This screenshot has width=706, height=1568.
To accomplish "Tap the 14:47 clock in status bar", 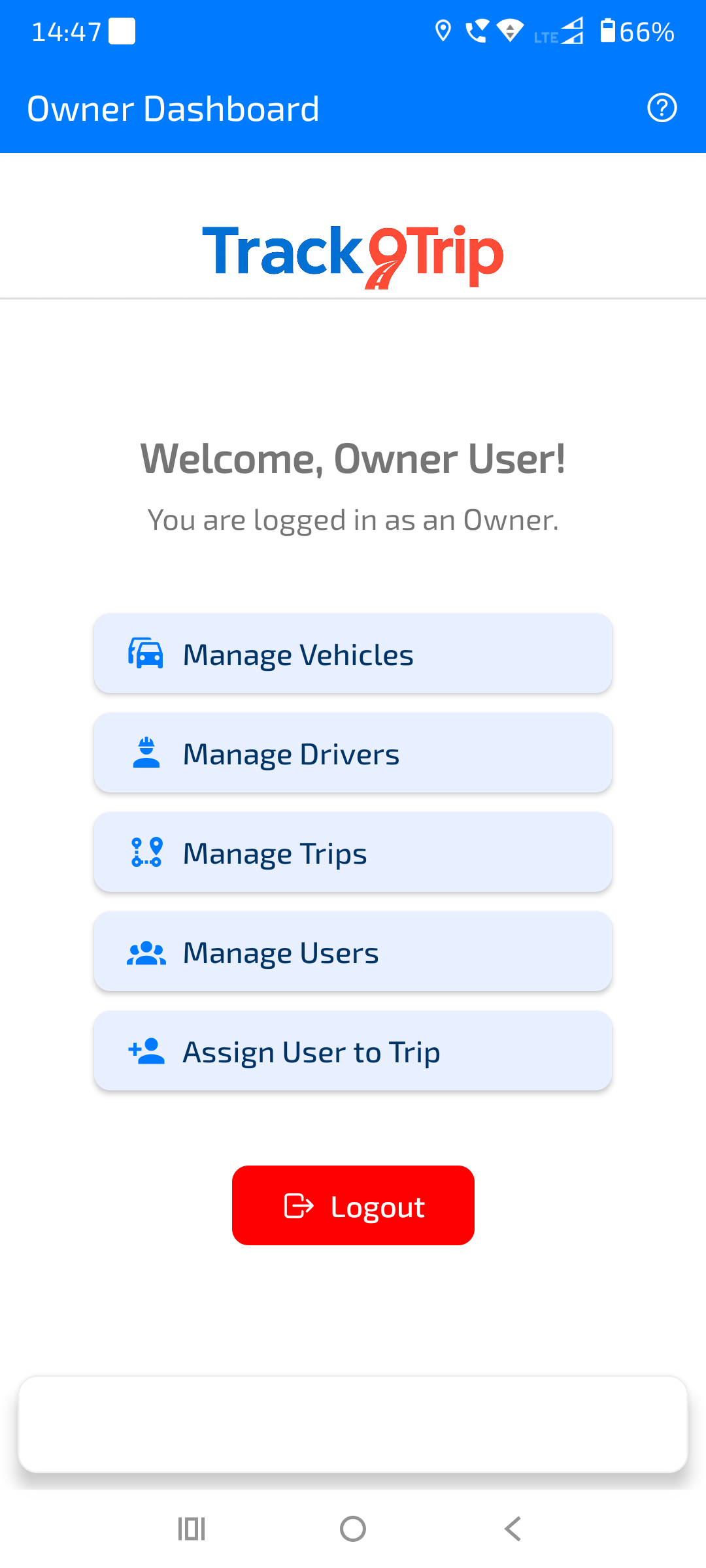I will point(67,32).
